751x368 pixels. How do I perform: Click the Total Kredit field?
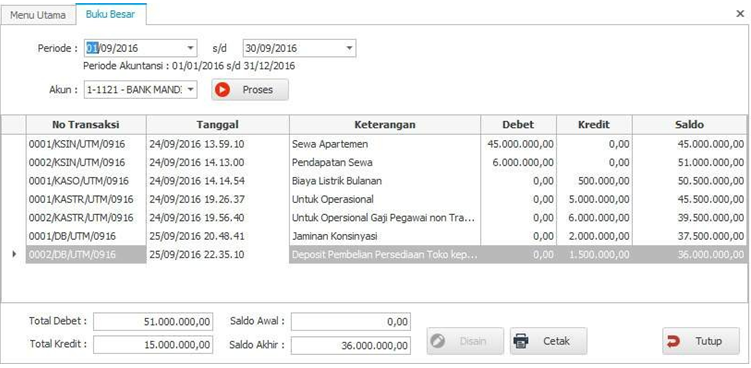(153, 345)
